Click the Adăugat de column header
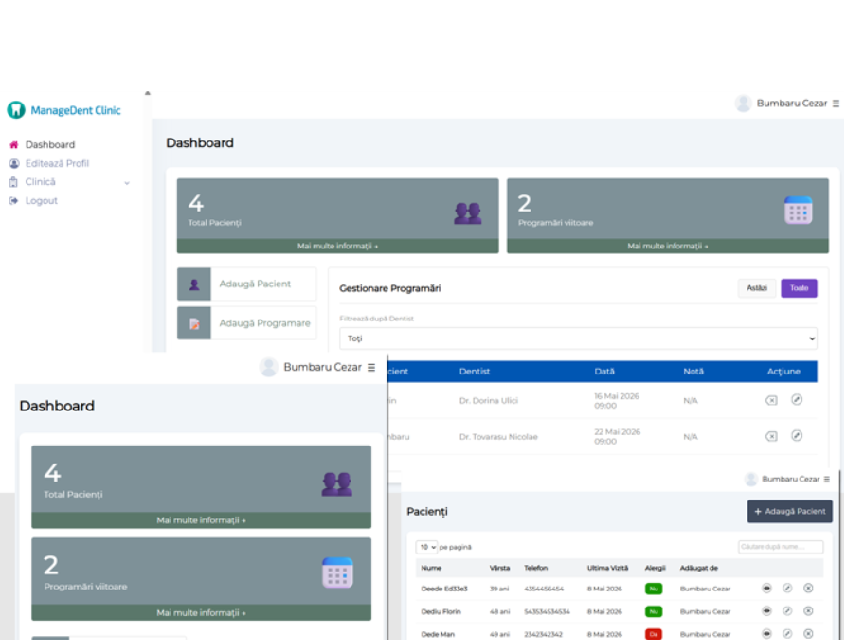 tap(699, 568)
